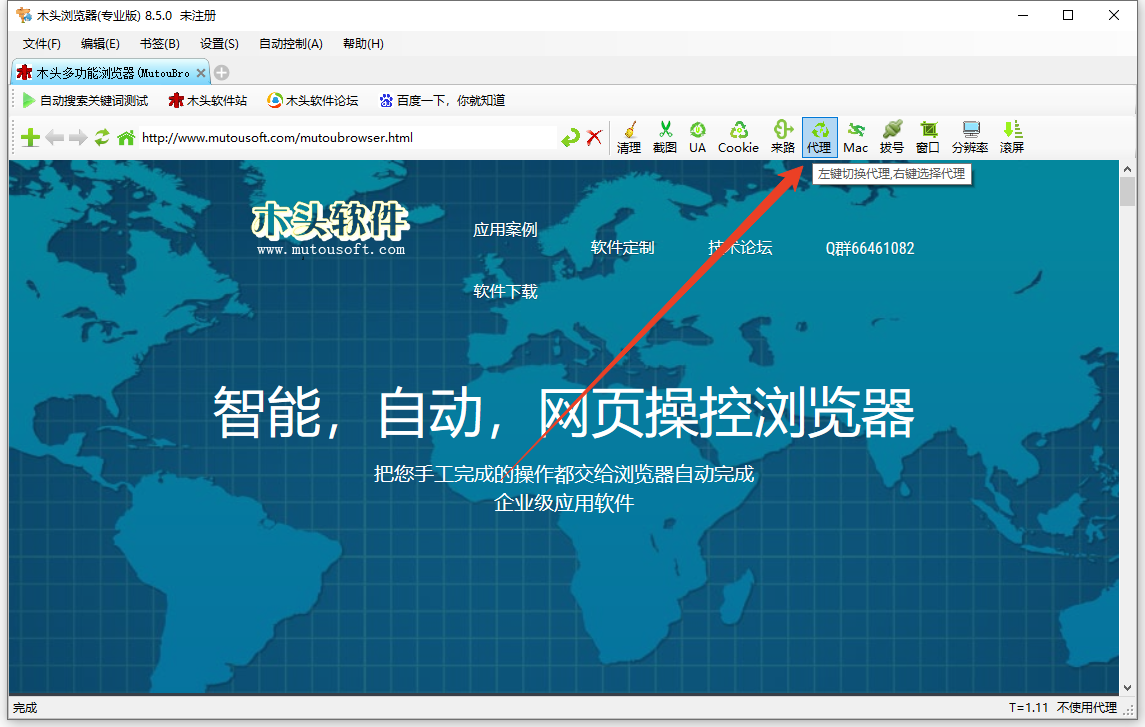Open the 设置(S) settings menu

(x=218, y=43)
